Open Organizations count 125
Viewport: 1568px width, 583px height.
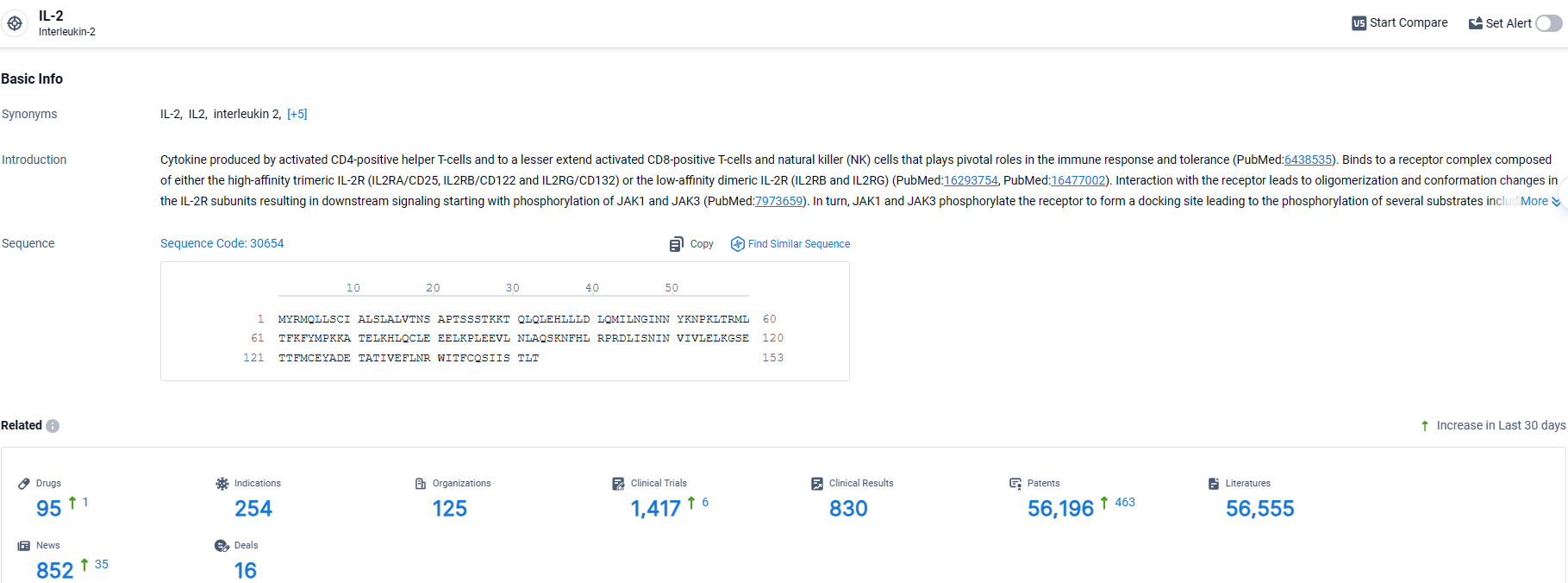449,509
